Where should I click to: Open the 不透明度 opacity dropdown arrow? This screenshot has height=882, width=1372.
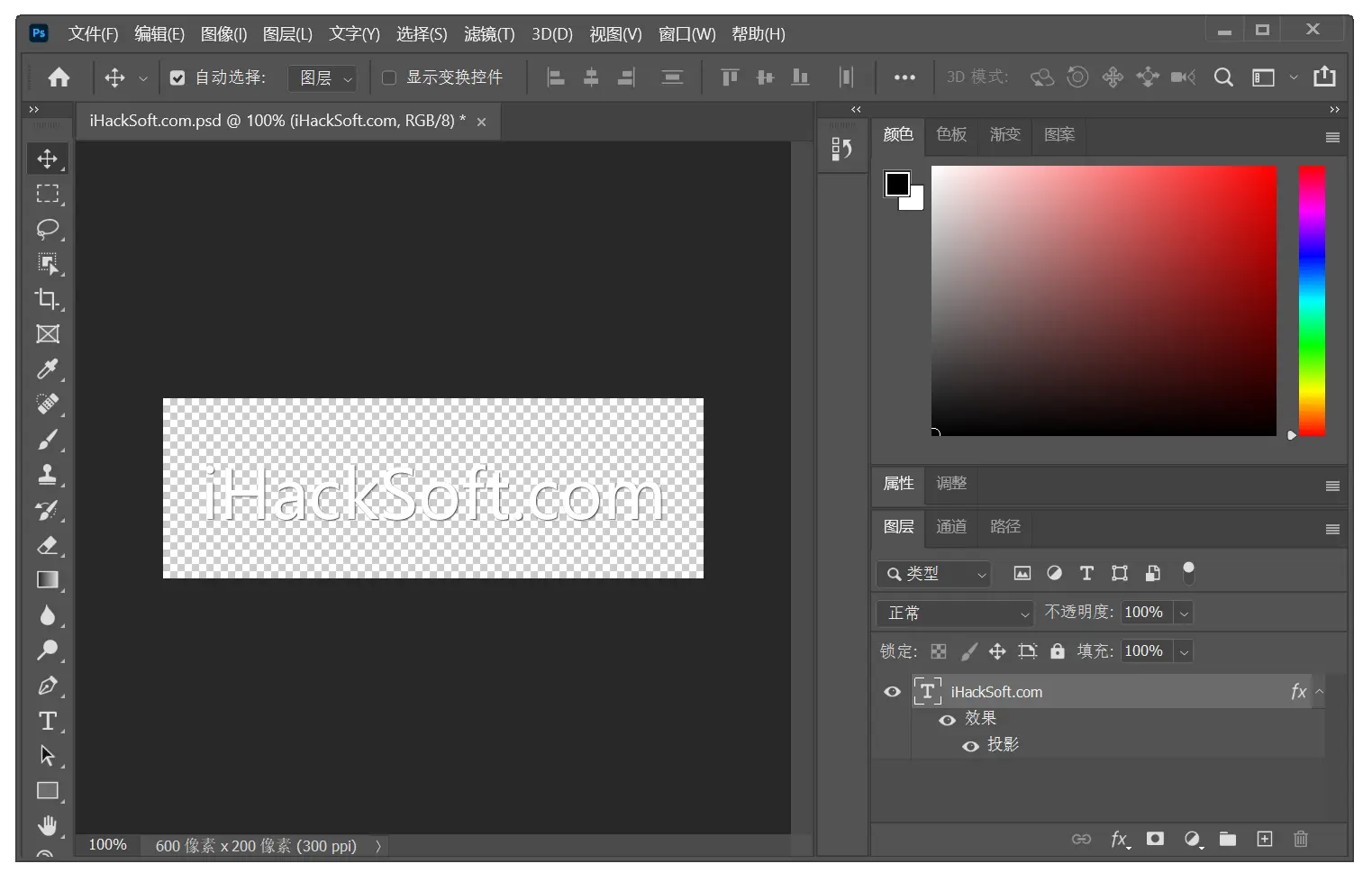(1185, 614)
